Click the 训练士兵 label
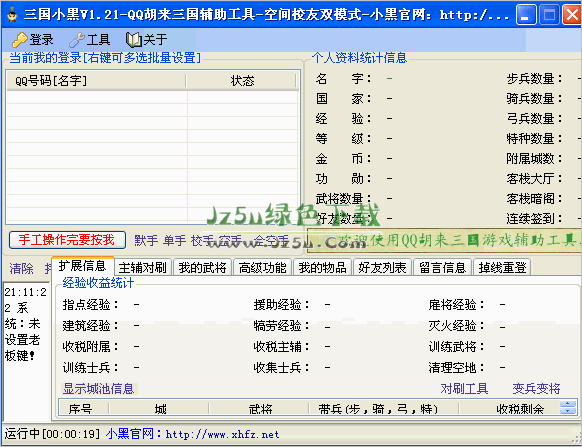582x447 pixels. click(90, 368)
